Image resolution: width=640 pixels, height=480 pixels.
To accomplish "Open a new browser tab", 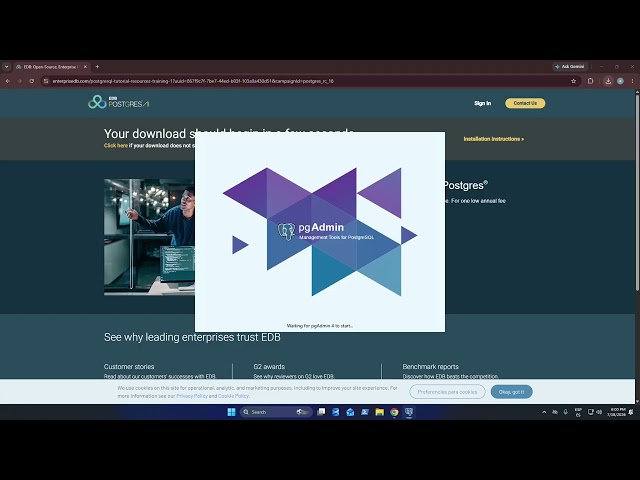I will 97,67.
